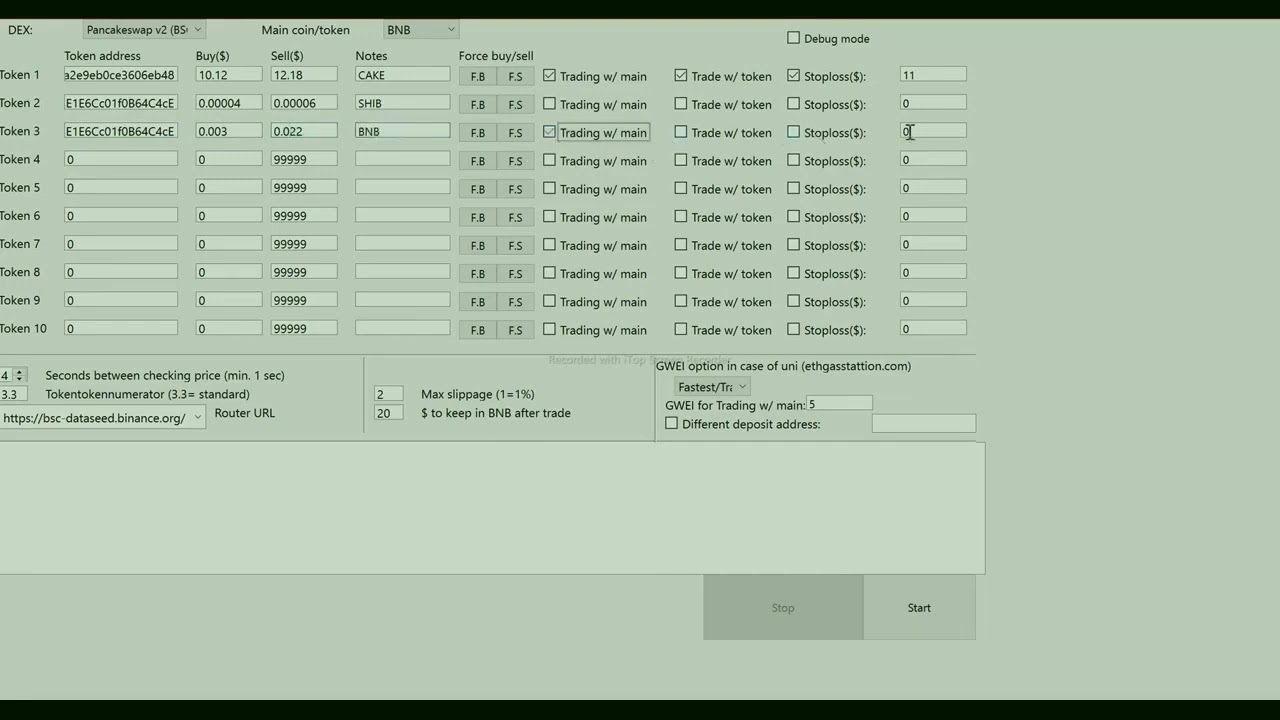Open the Fastest/Tra GWEI option dropdown

[712, 387]
